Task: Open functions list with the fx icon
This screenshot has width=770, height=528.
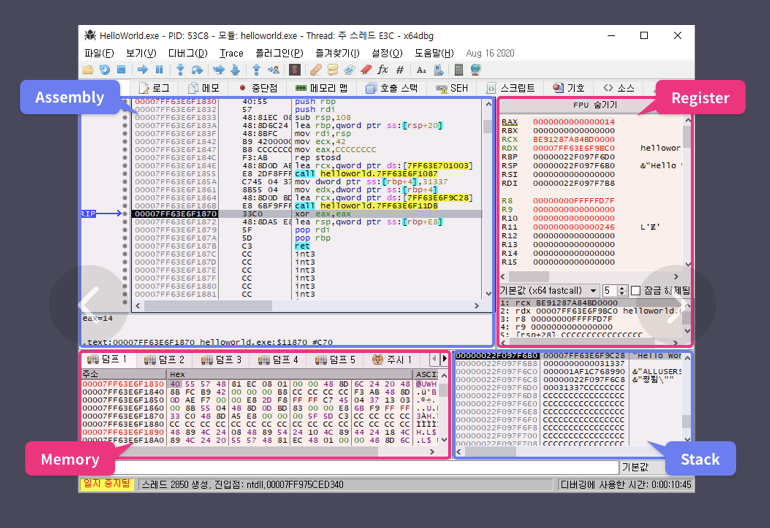Action: point(383,70)
